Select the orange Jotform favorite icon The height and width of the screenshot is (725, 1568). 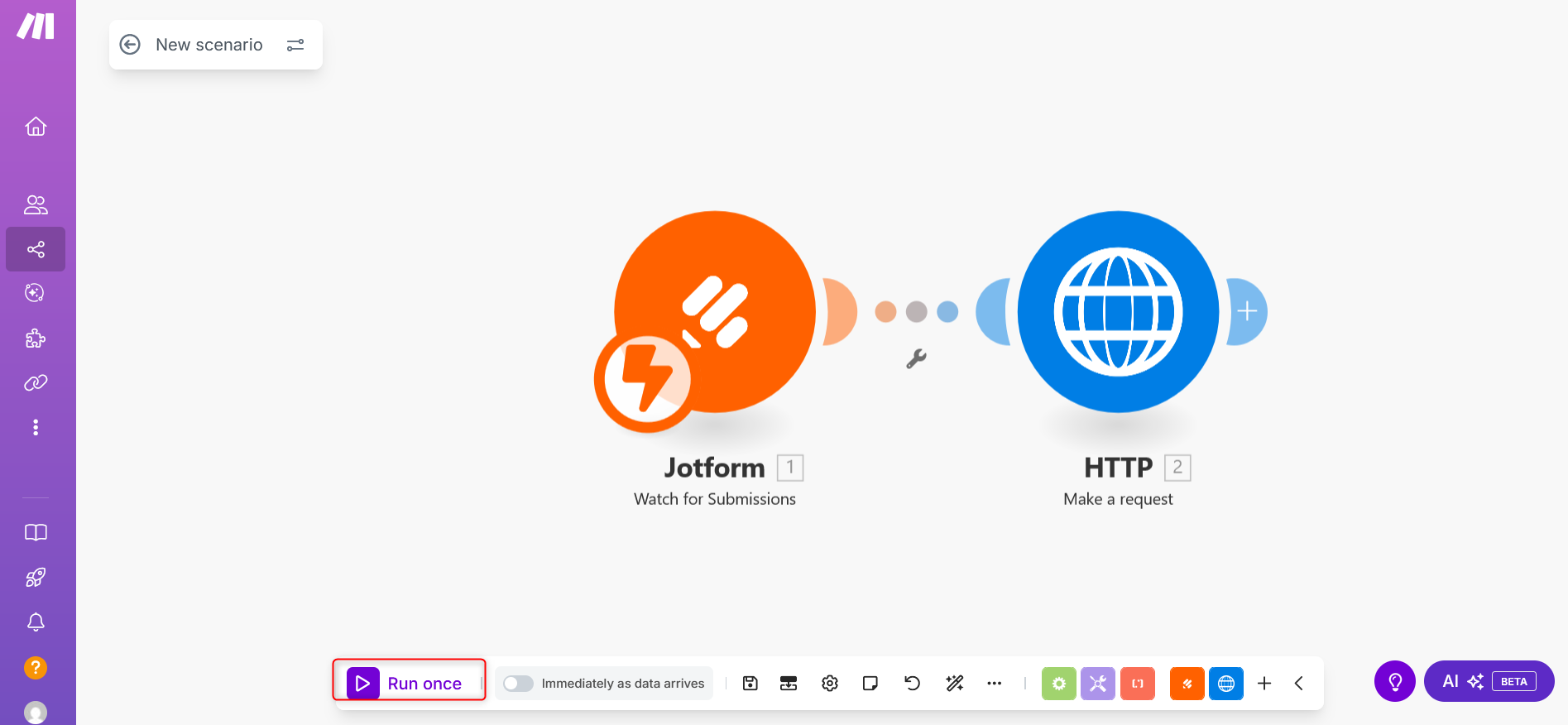click(1187, 684)
